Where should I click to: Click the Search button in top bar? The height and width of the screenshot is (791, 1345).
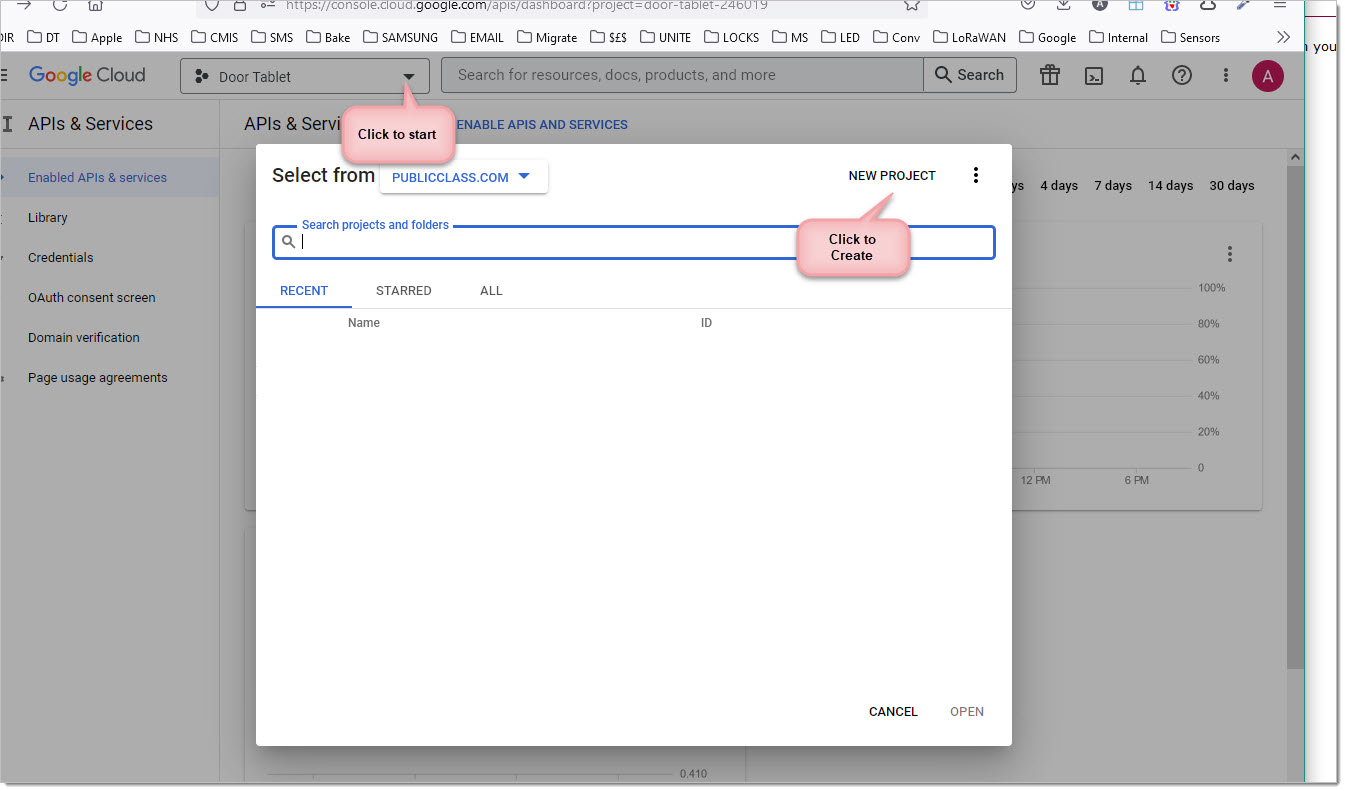[x=969, y=75]
